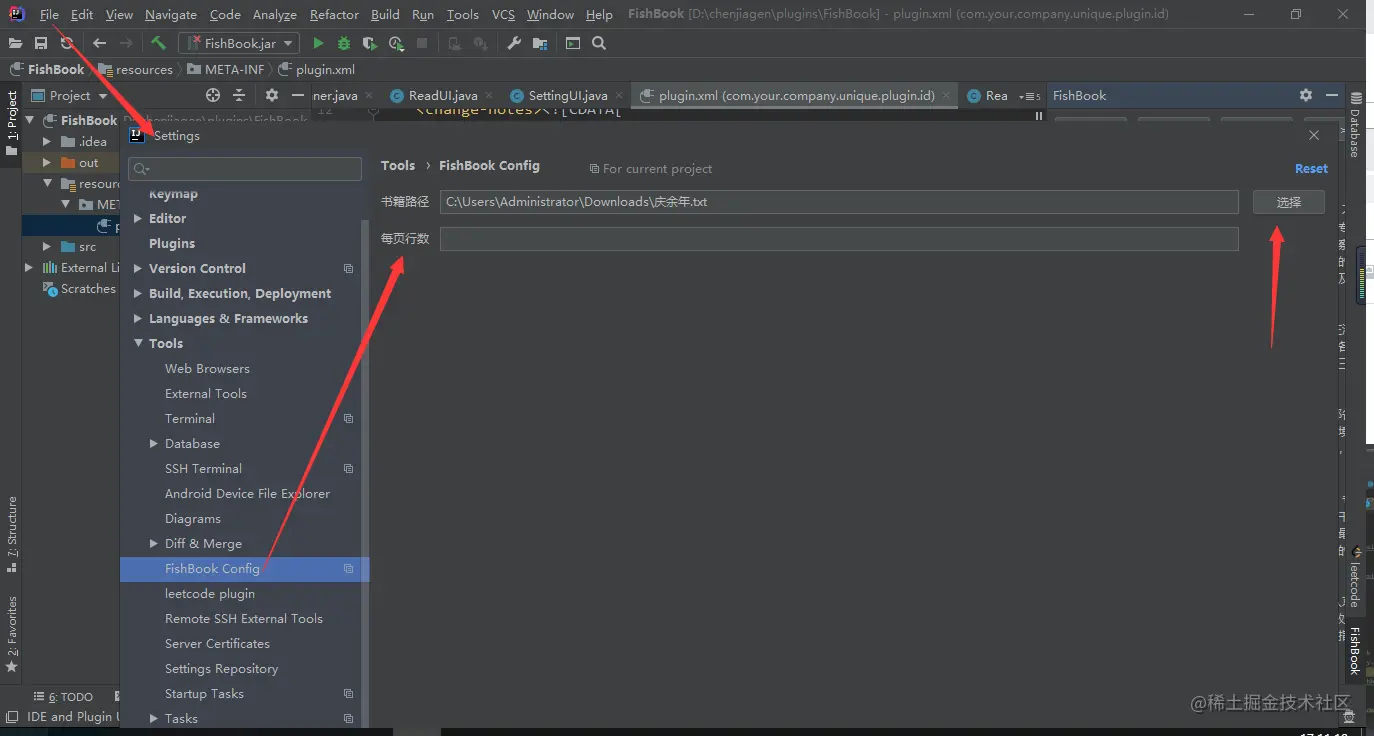The height and width of the screenshot is (736, 1374).
Task: Expand the Database settings node
Action: click(154, 443)
